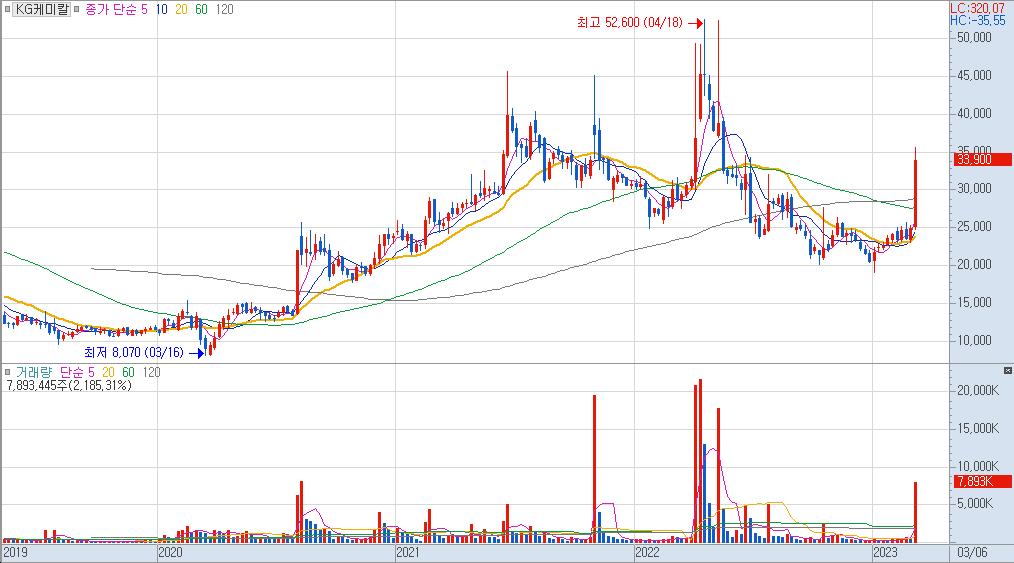Viewport: 1014px width, 563px height.
Task: Click the 15,000 price axis label
Action: 973,303
